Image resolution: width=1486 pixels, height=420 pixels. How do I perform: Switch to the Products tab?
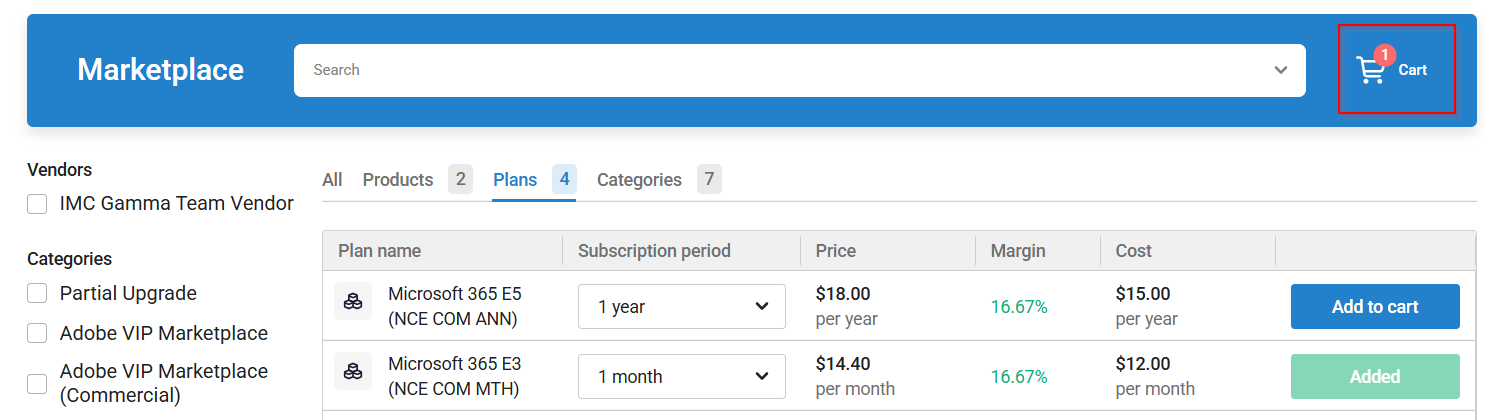(398, 180)
